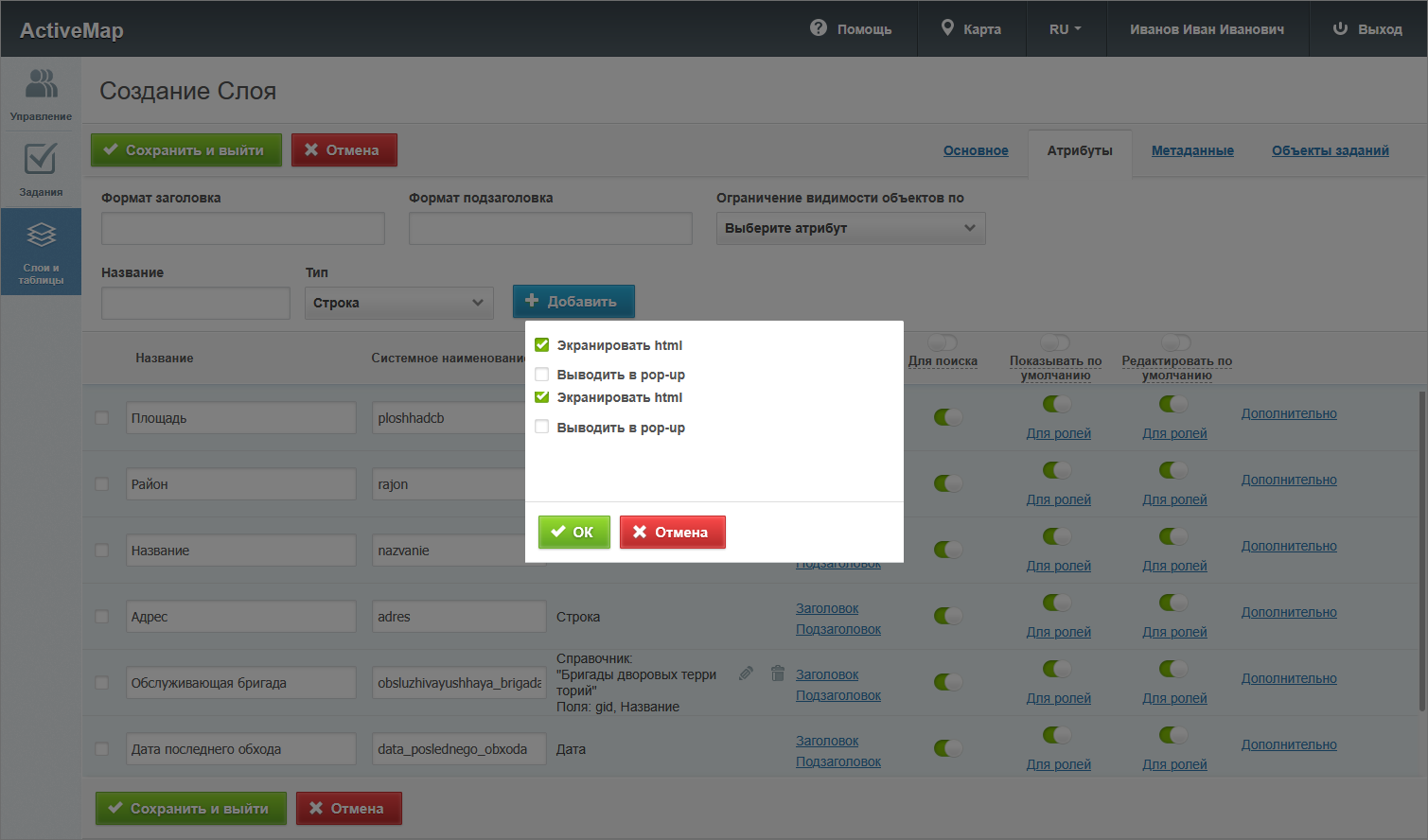Switch to the Метаданные tab

coord(1192,150)
